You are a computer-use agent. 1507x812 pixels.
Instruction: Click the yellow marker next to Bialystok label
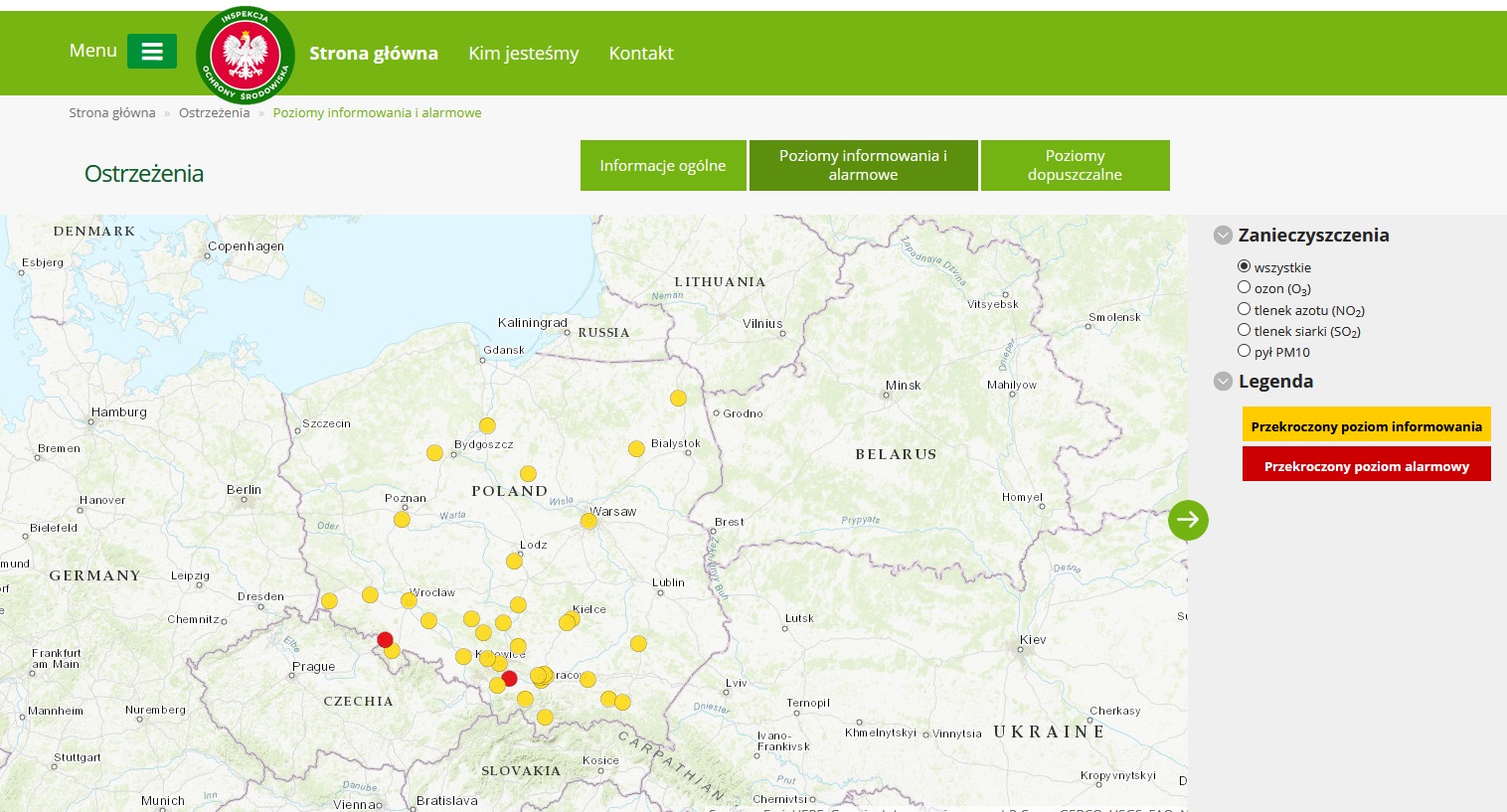pyautogui.click(x=636, y=449)
